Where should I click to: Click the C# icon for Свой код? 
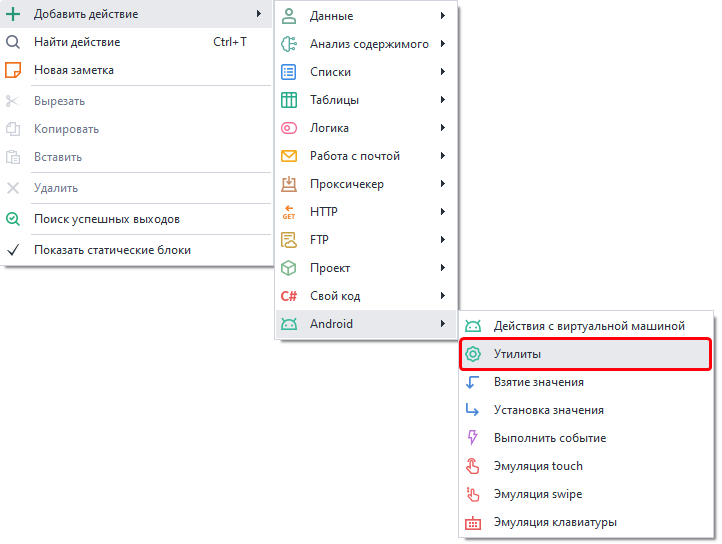tap(289, 296)
